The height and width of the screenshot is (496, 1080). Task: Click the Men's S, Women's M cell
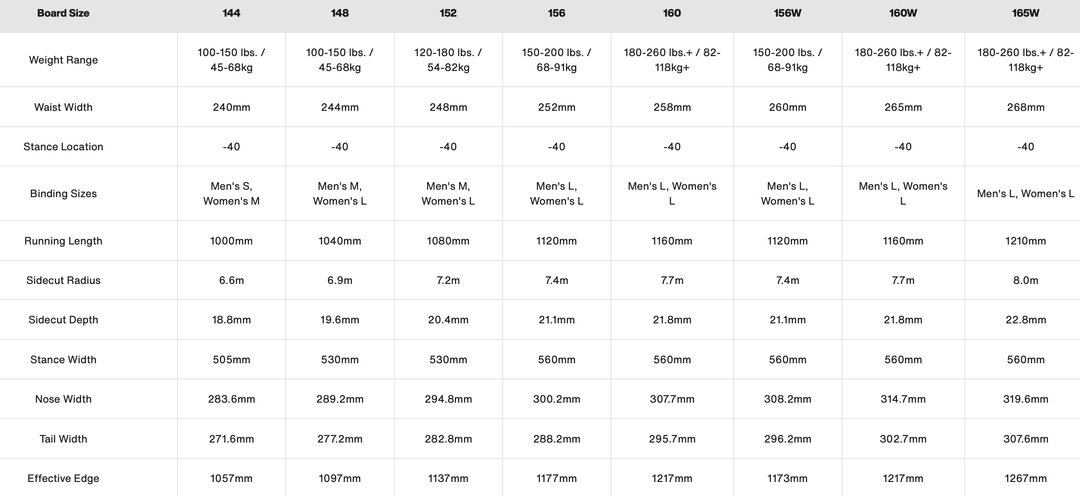(x=231, y=194)
